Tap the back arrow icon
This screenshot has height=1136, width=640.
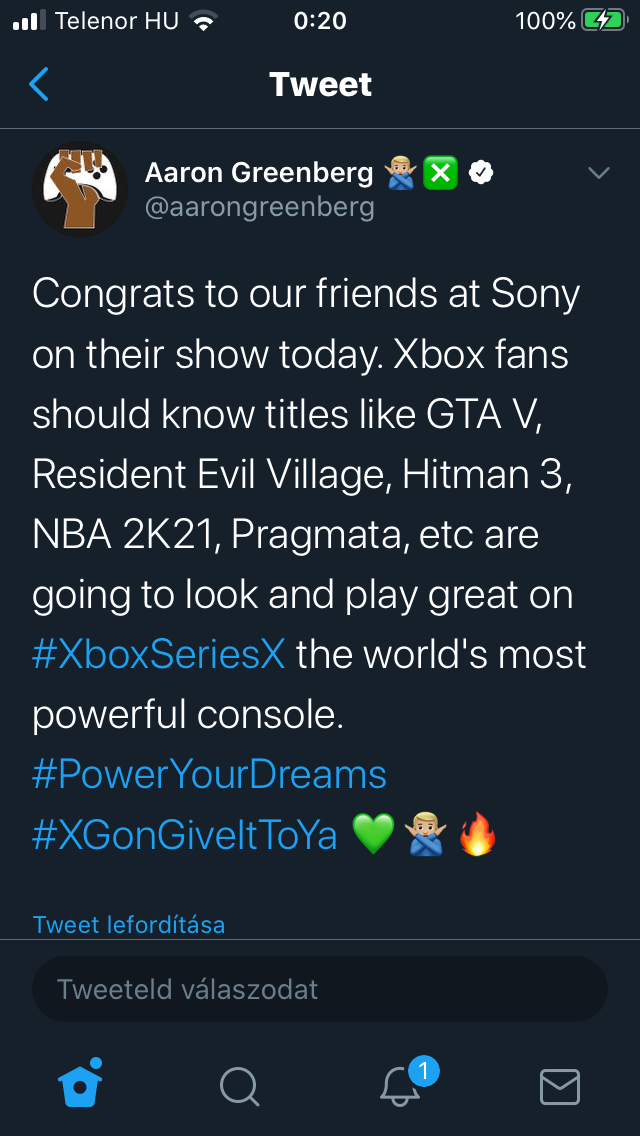tap(39, 84)
